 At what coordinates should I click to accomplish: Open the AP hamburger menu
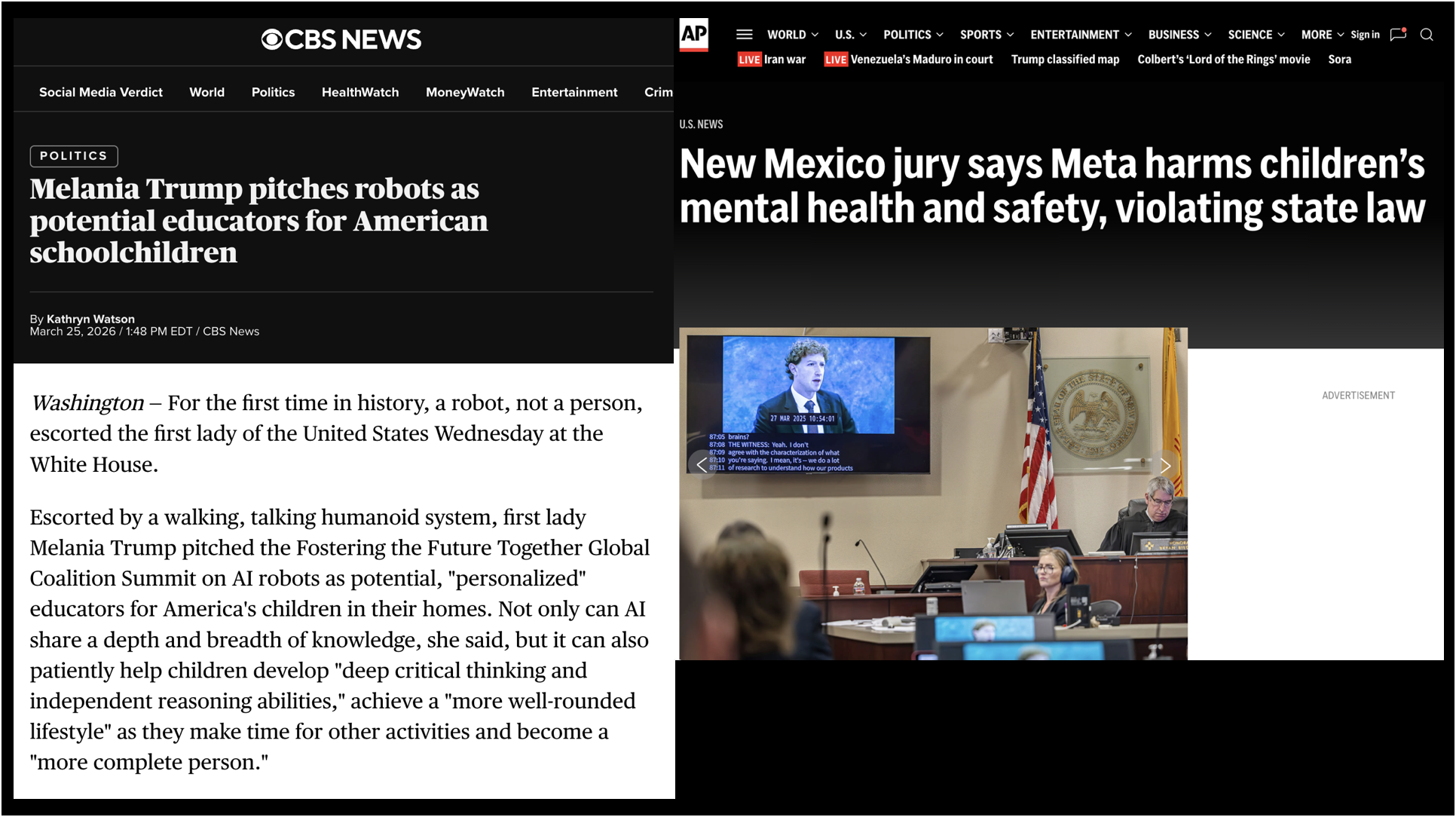point(744,35)
